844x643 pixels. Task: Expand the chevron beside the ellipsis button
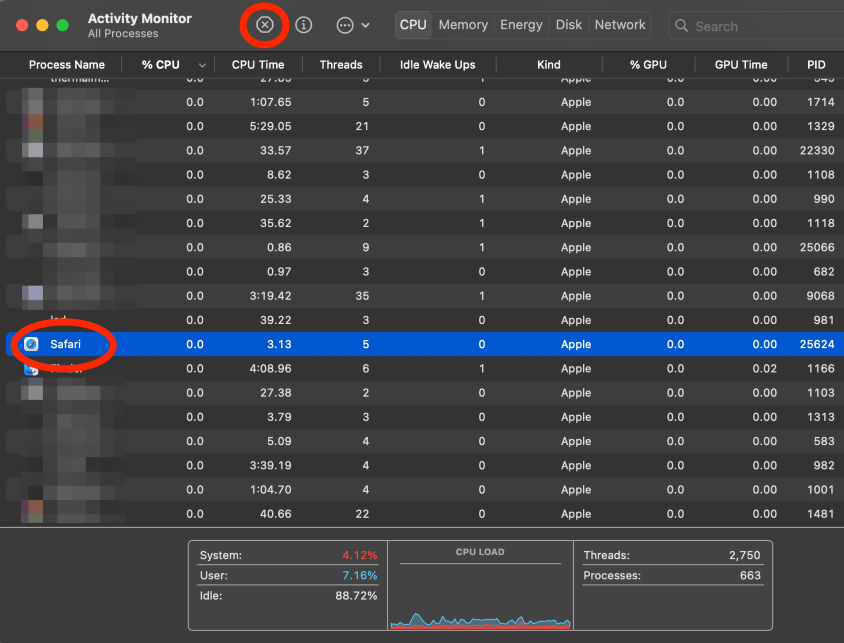[x=366, y=25]
